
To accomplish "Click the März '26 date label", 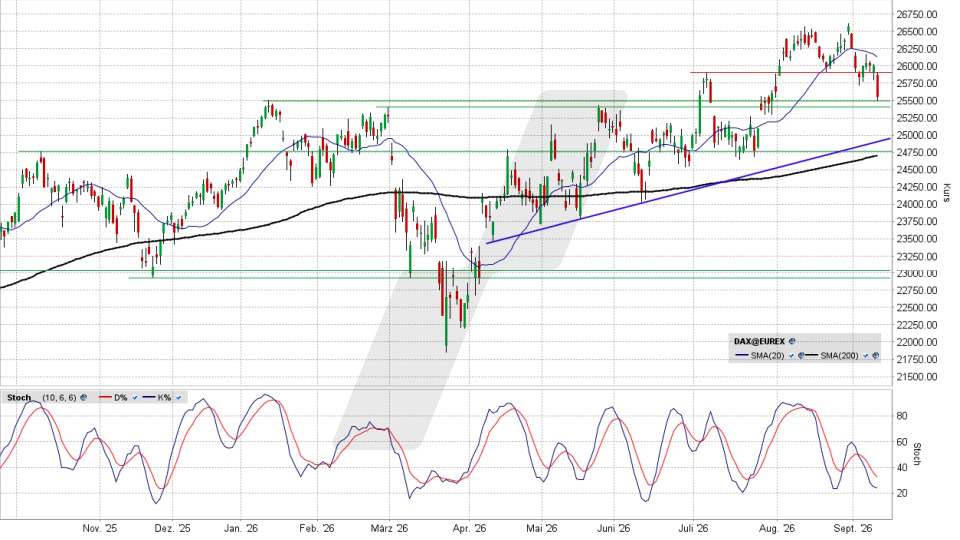I will coord(389,528).
